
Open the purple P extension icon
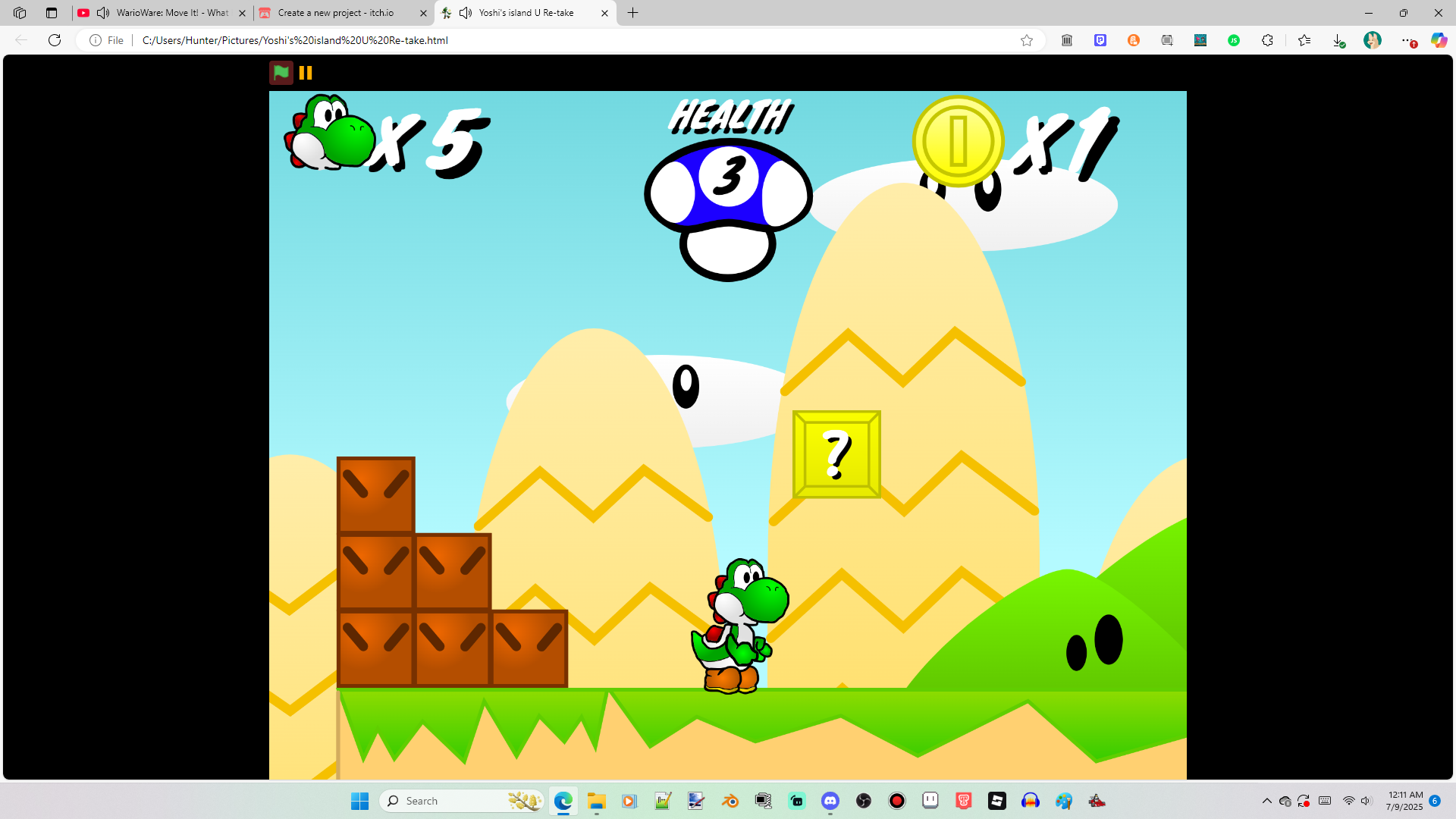point(1100,40)
